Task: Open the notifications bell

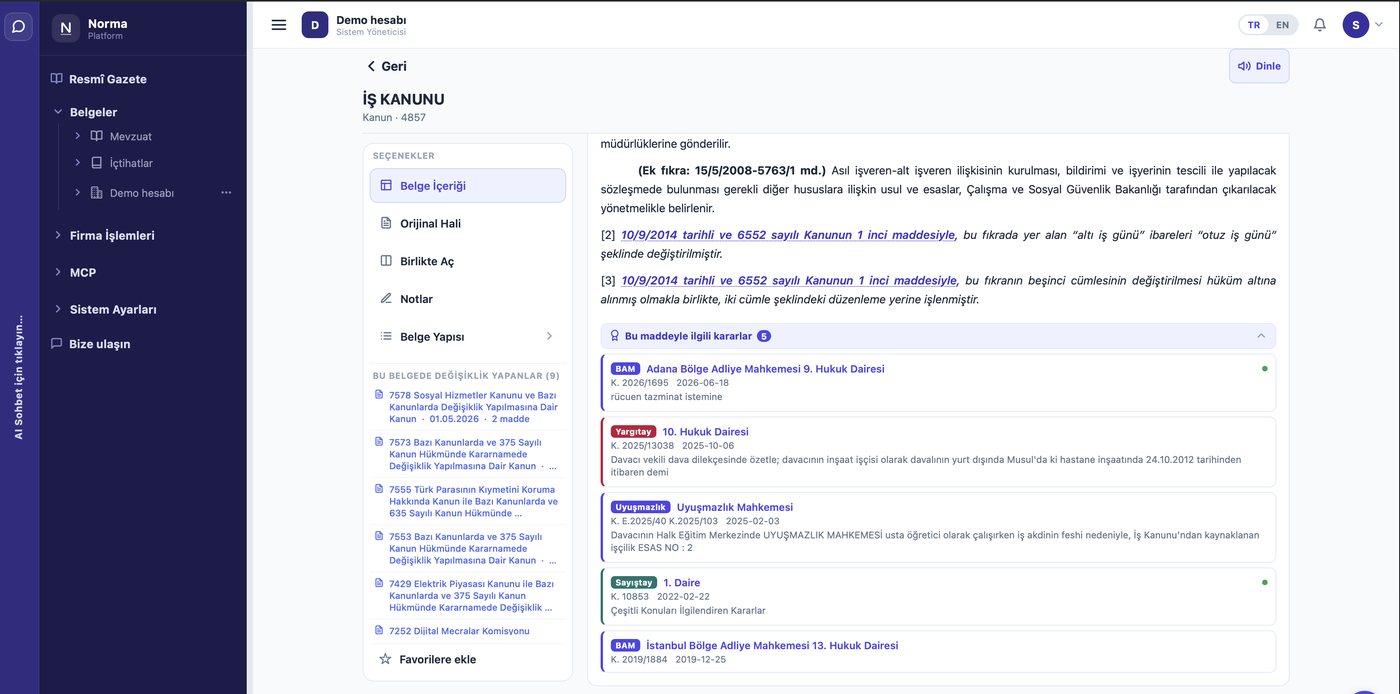Action: 1320,25
